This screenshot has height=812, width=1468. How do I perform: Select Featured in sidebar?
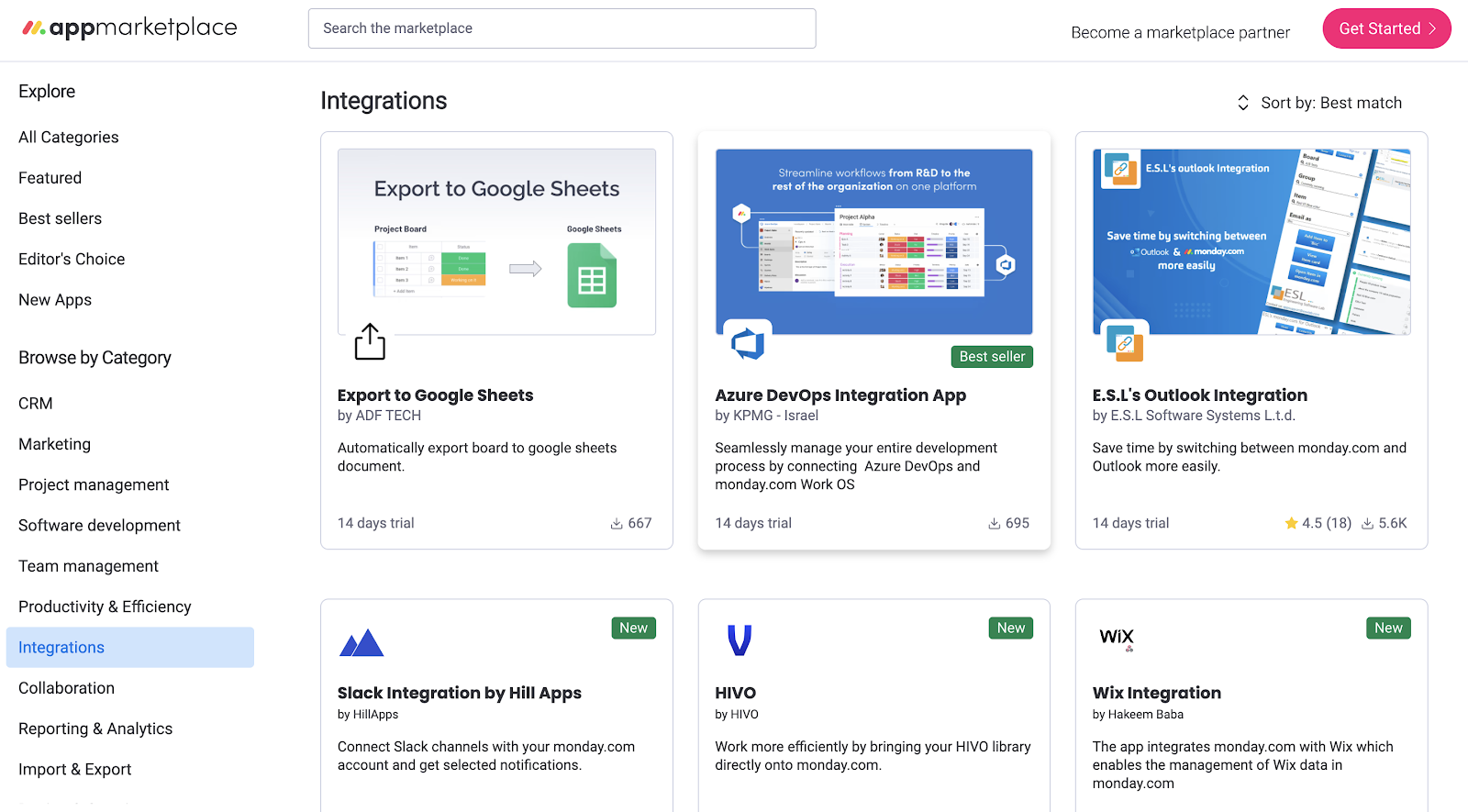[50, 178]
